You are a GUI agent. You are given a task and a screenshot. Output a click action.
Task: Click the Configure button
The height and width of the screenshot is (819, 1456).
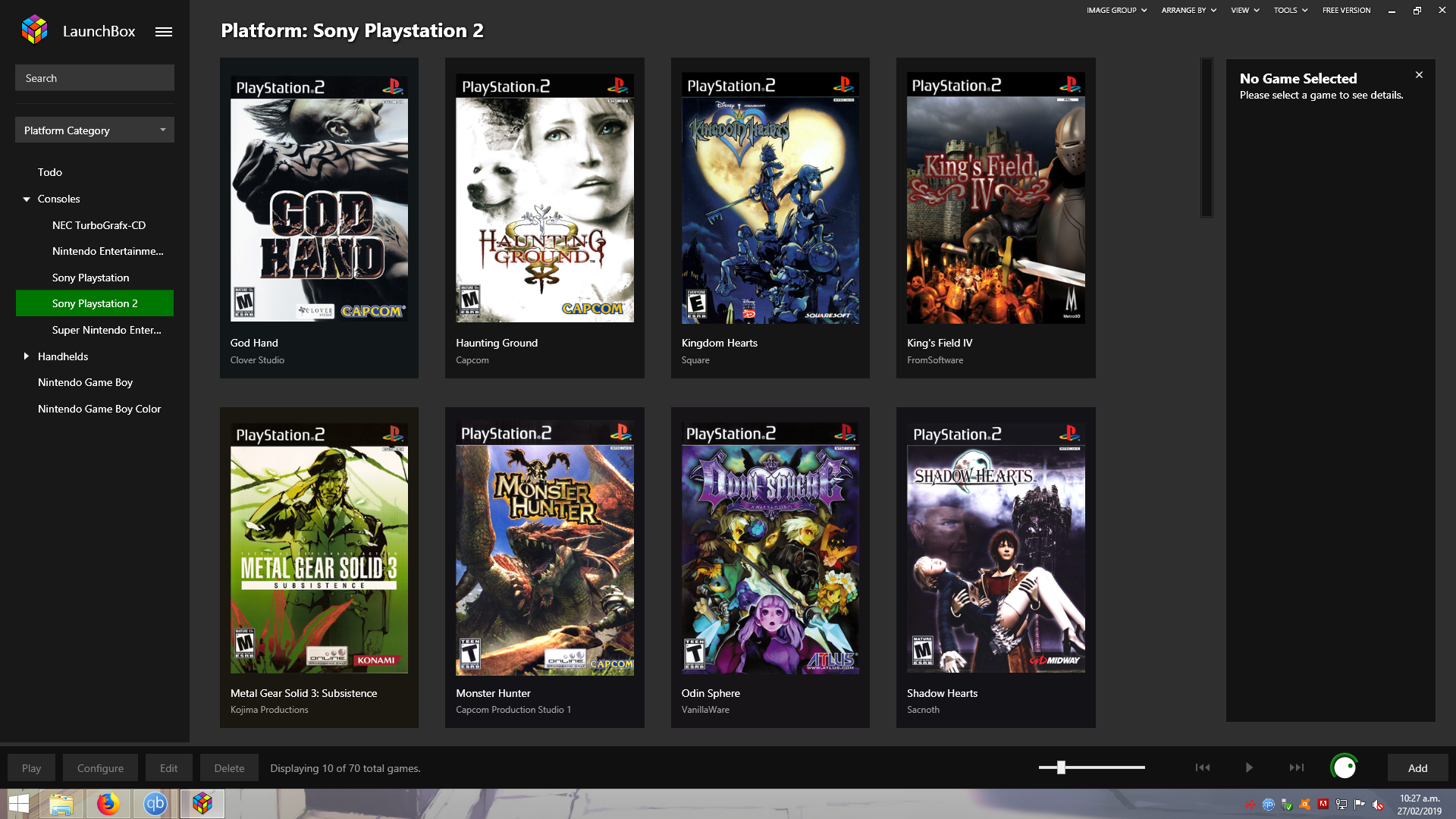pos(100,768)
